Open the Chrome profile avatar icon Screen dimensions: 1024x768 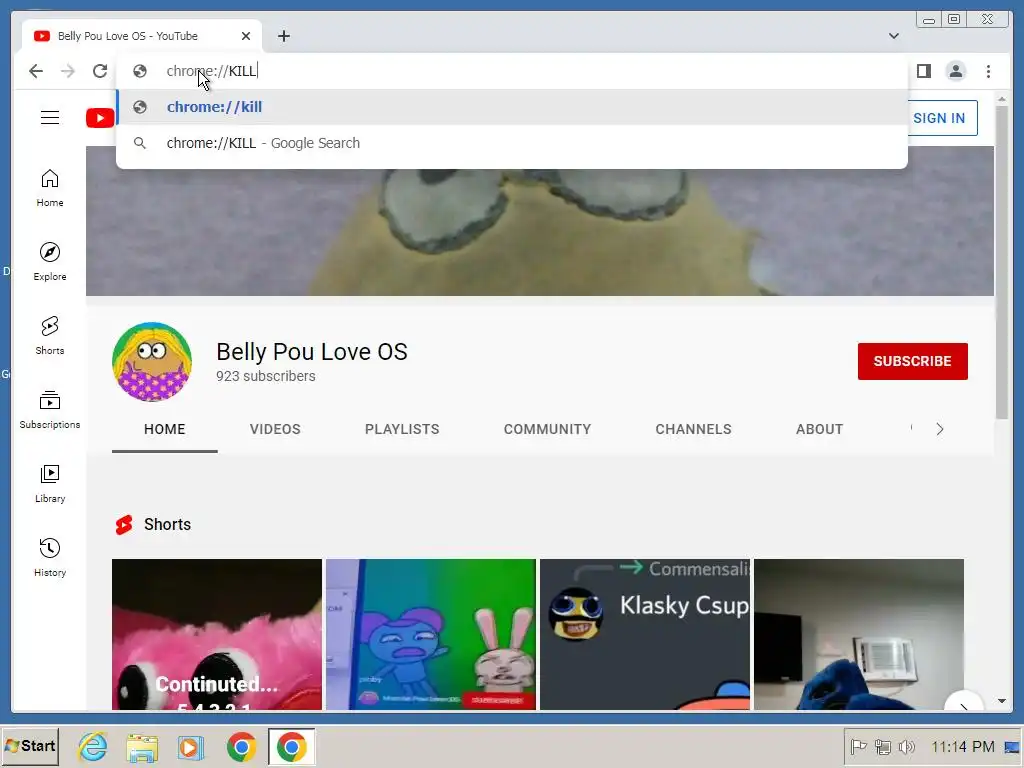point(955,71)
